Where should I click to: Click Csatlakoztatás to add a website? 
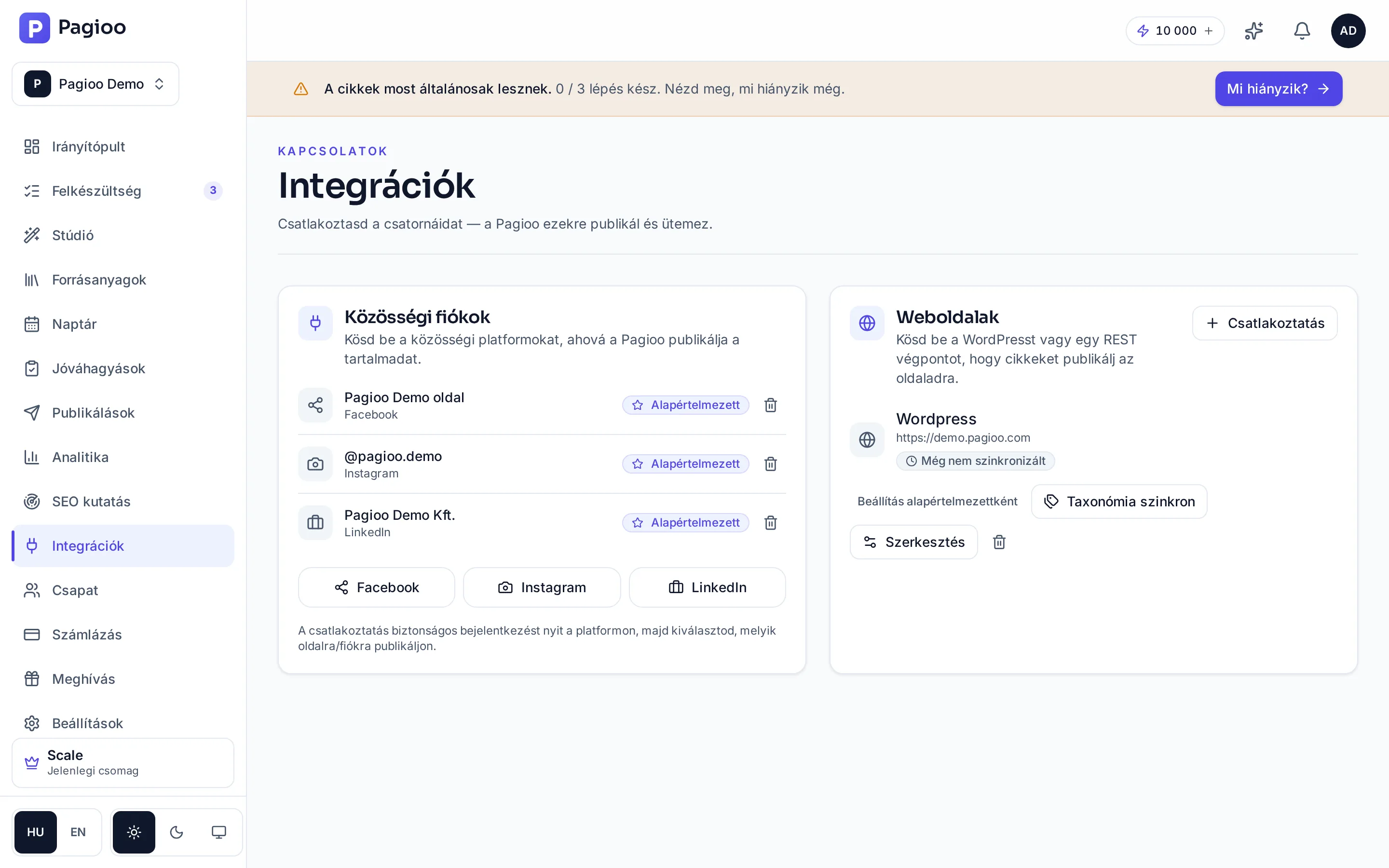pos(1265,323)
